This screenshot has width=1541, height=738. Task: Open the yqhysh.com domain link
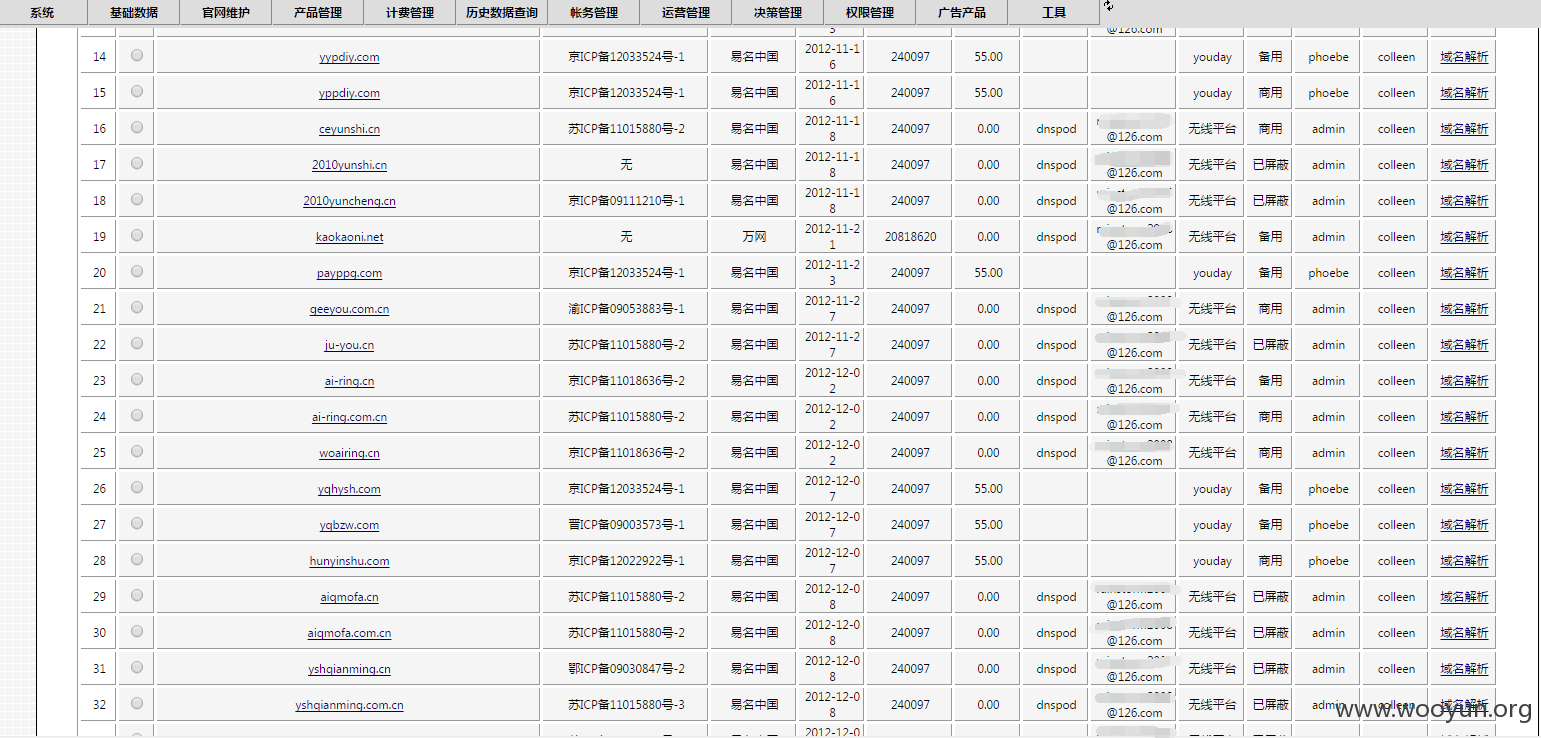pyautogui.click(x=349, y=489)
